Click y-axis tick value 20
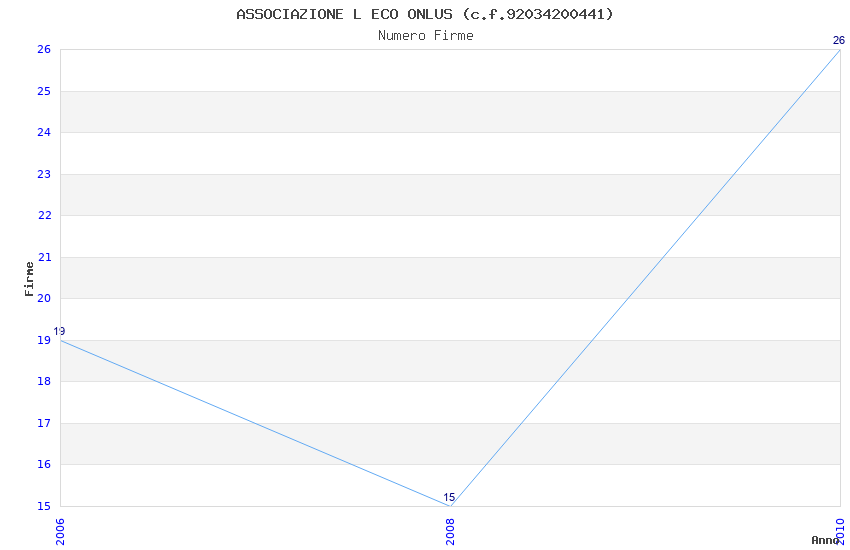This screenshot has height=550, width=850. (44, 298)
